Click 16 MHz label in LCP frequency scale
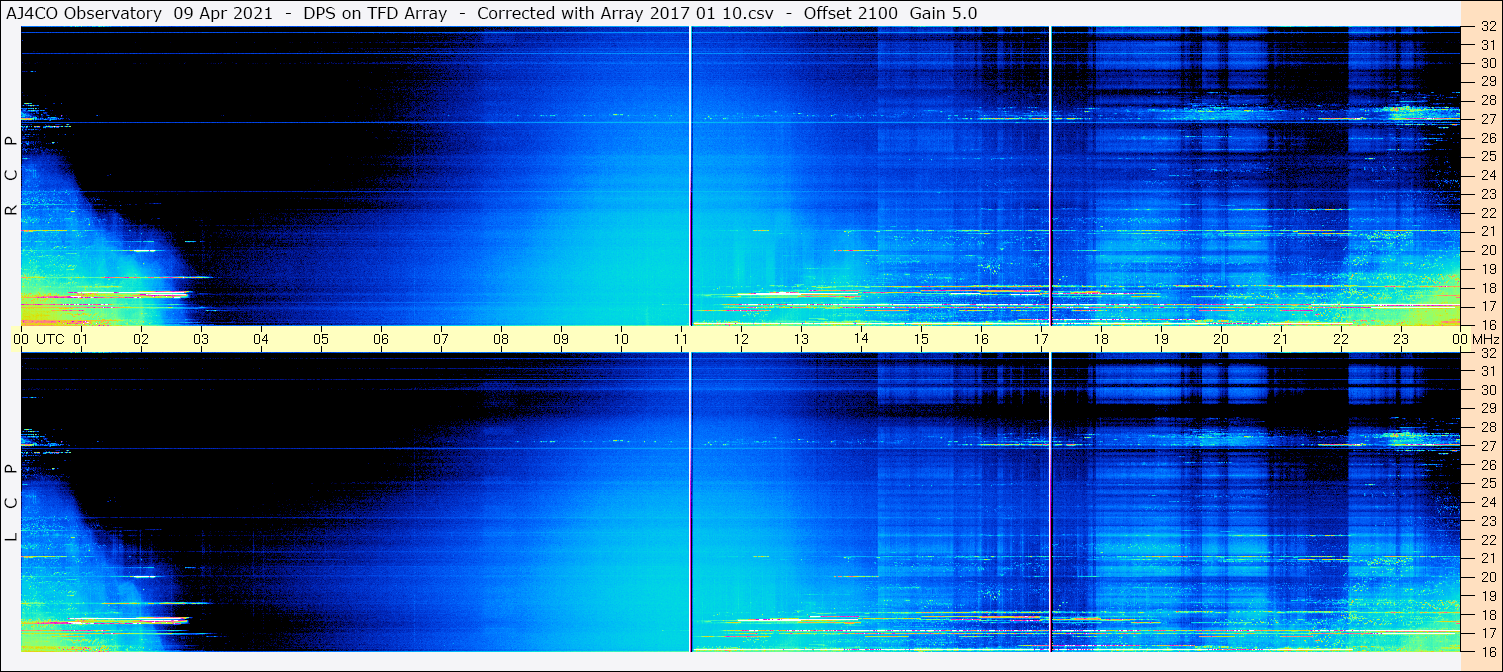This screenshot has height=672, width=1503. pos(1487,651)
